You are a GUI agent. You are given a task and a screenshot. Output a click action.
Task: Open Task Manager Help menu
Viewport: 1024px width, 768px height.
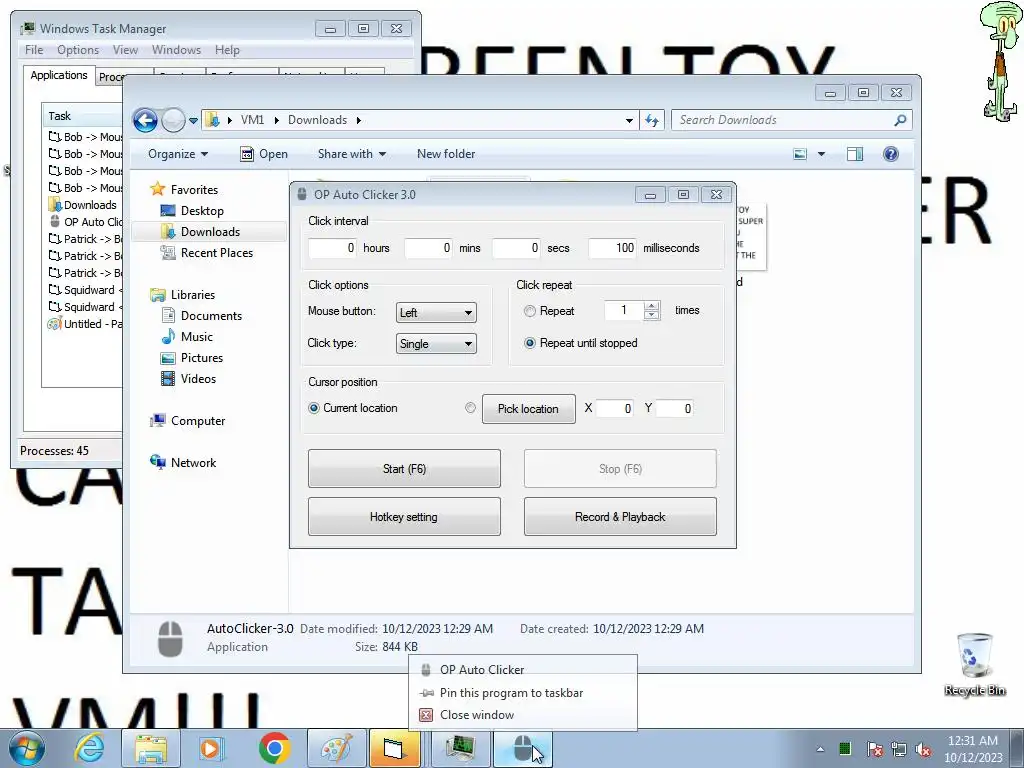point(227,50)
